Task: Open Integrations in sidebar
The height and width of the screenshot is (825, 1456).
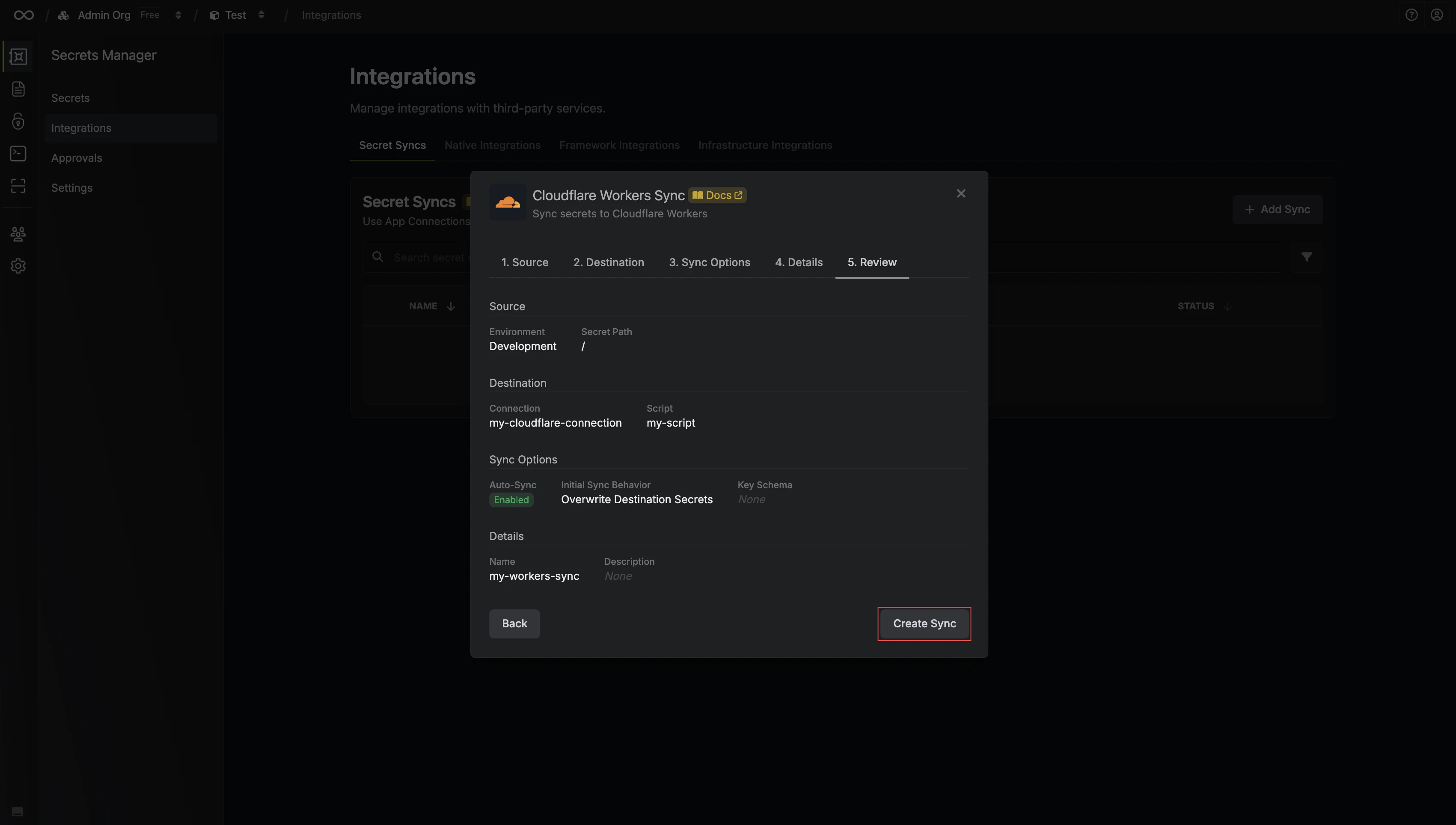Action: 131,128
